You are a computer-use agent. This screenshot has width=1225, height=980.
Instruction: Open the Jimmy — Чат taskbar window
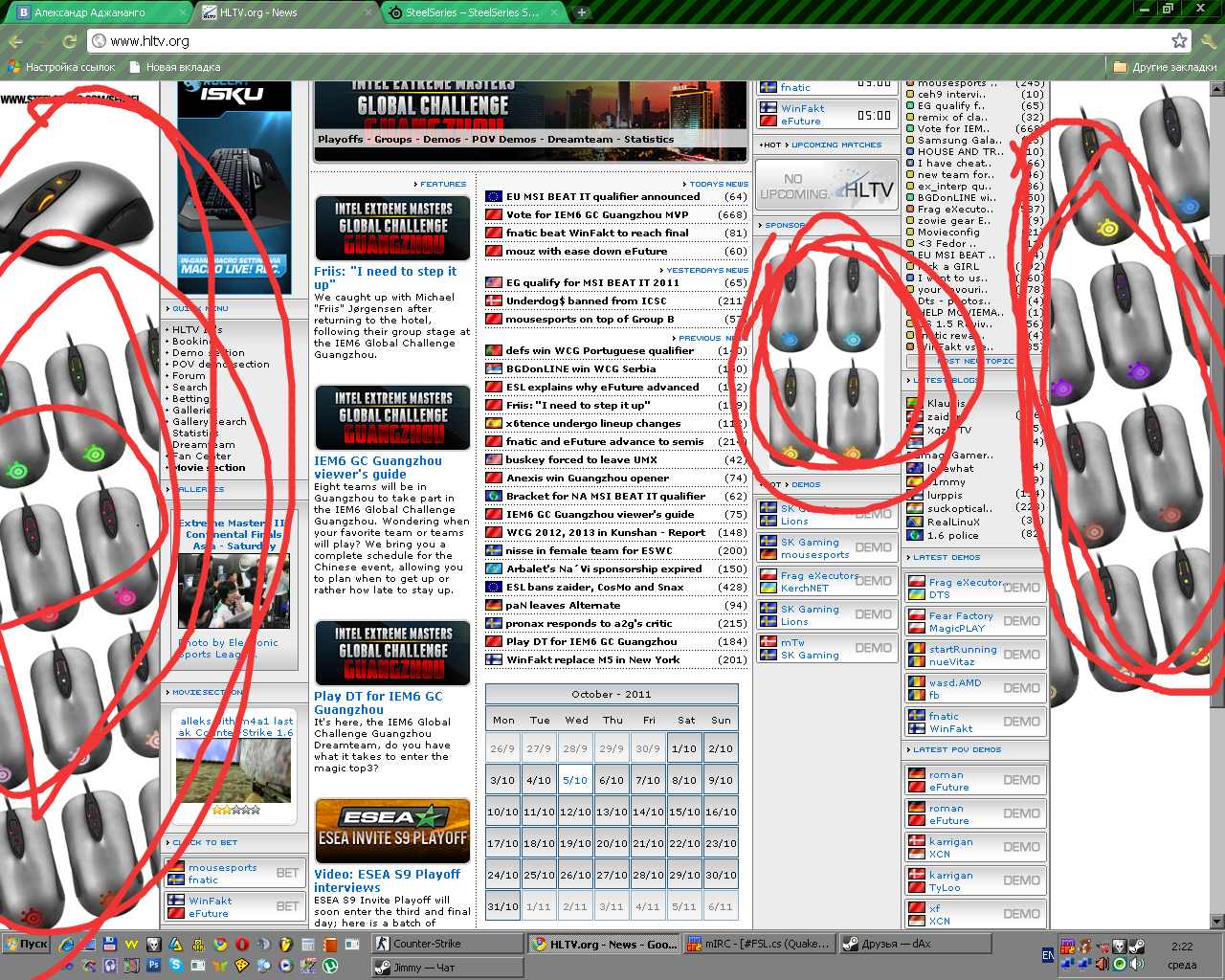tap(448, 968)
